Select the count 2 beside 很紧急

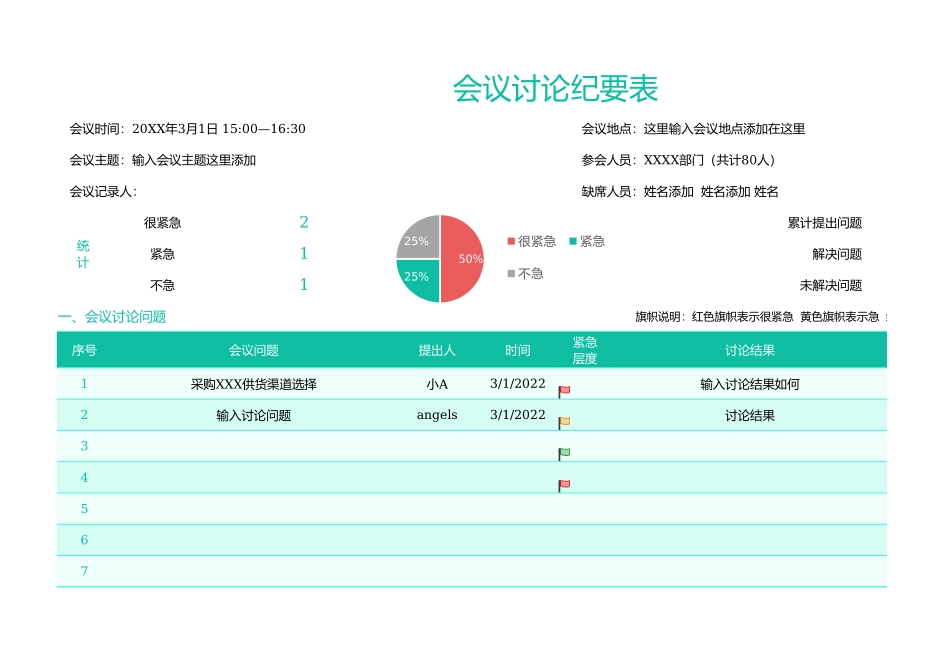(x=303, y=223)
